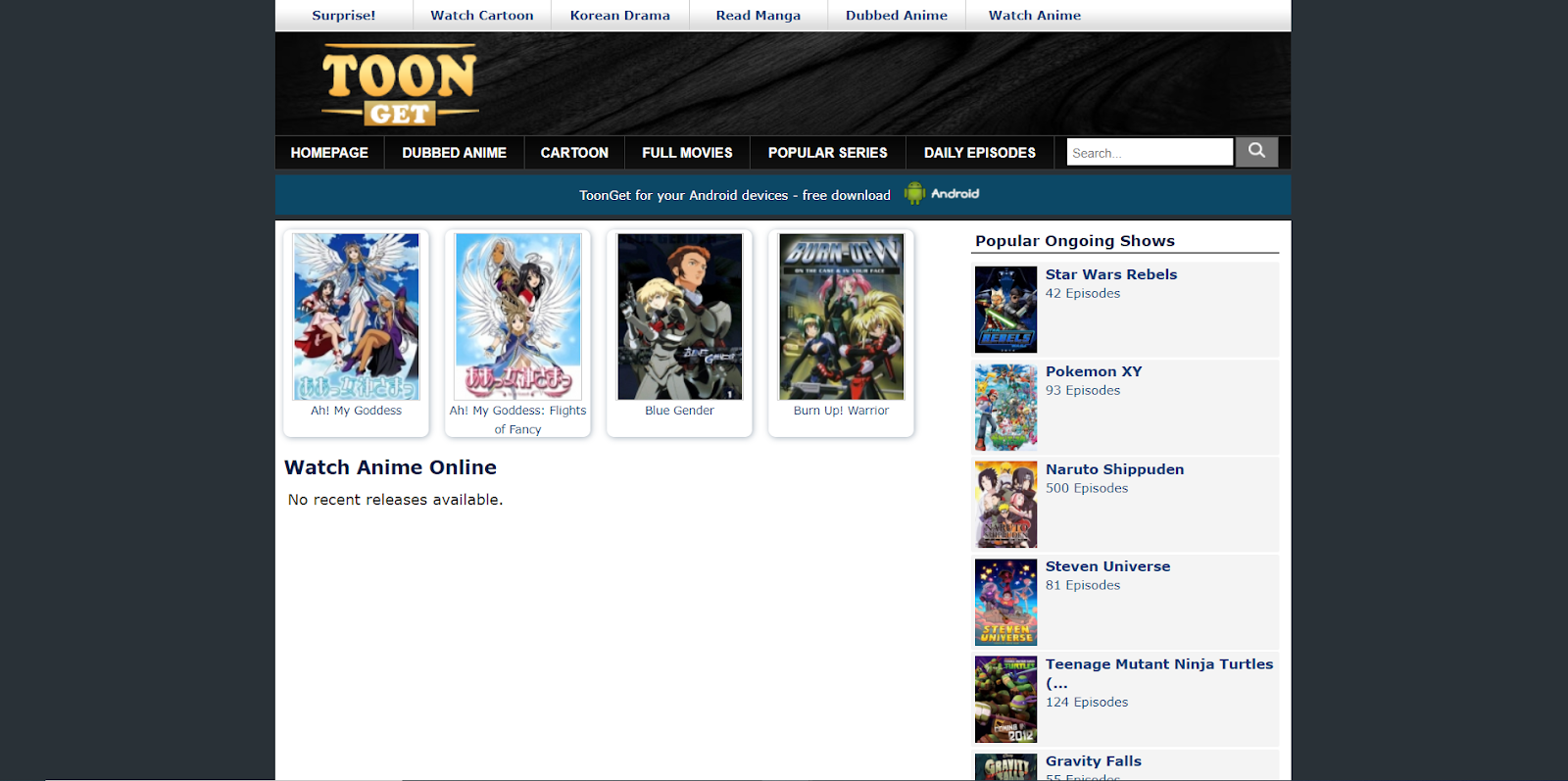Screen dimensions: 1568x781
Task: Click the 500 Episodes text
Action: pyautogui.click(x=1087, y=489)
